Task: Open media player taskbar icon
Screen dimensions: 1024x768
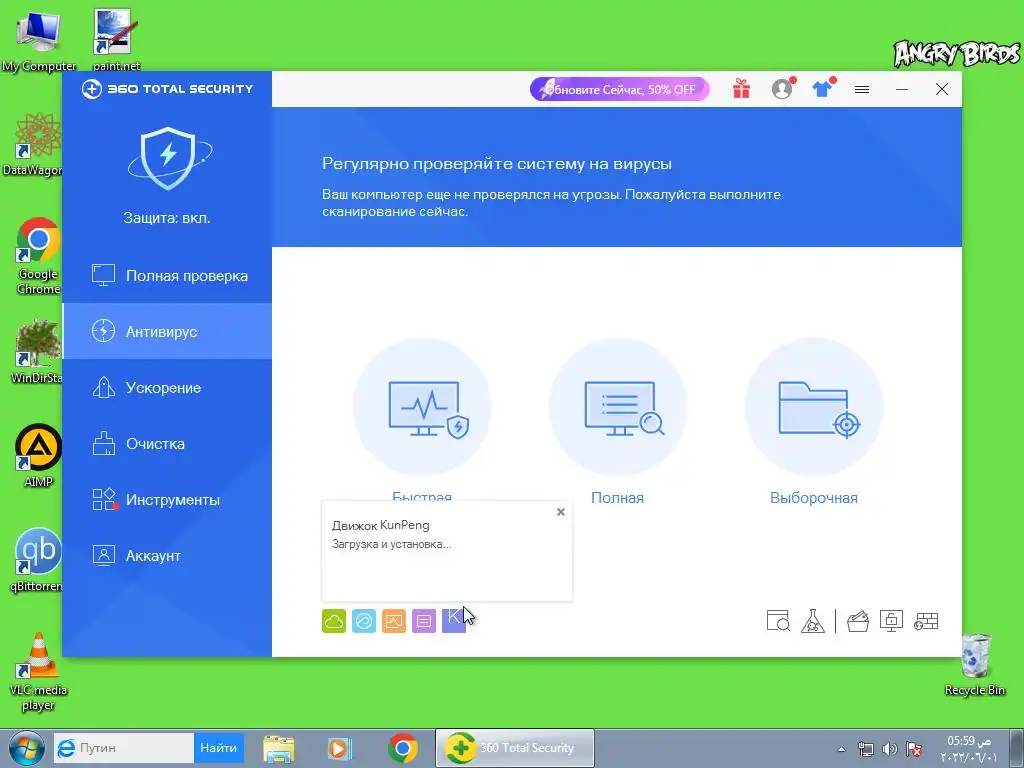Action: [339, 748]
